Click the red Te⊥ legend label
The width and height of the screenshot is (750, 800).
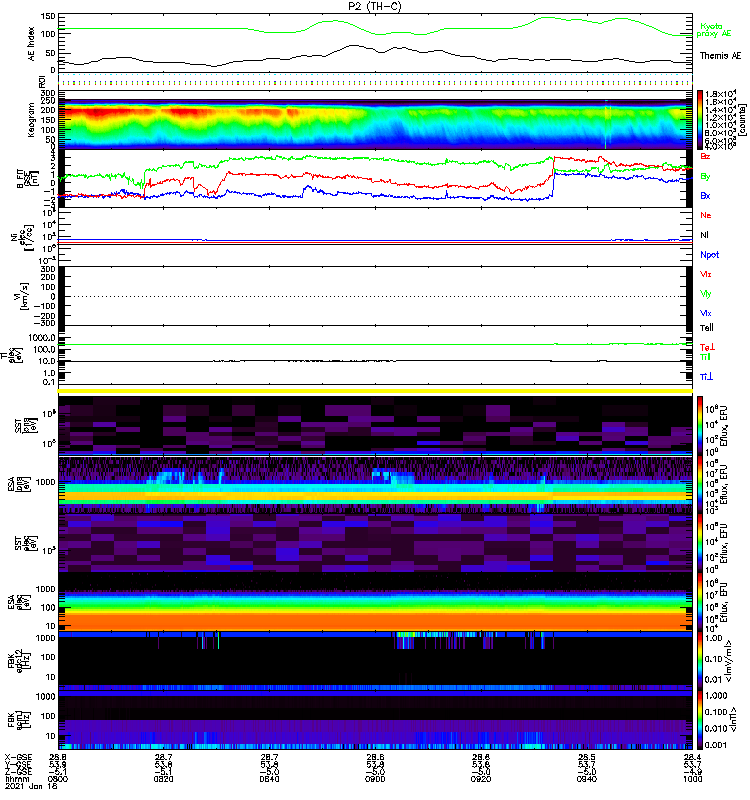[707, 347]
